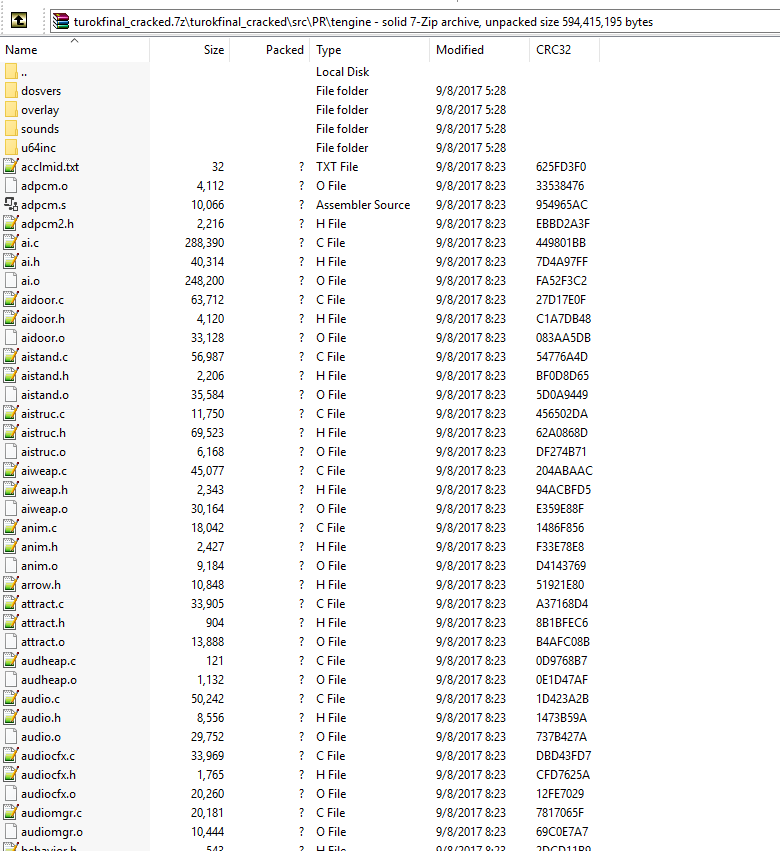Click the aistand.c file icon

coord(11,357)
